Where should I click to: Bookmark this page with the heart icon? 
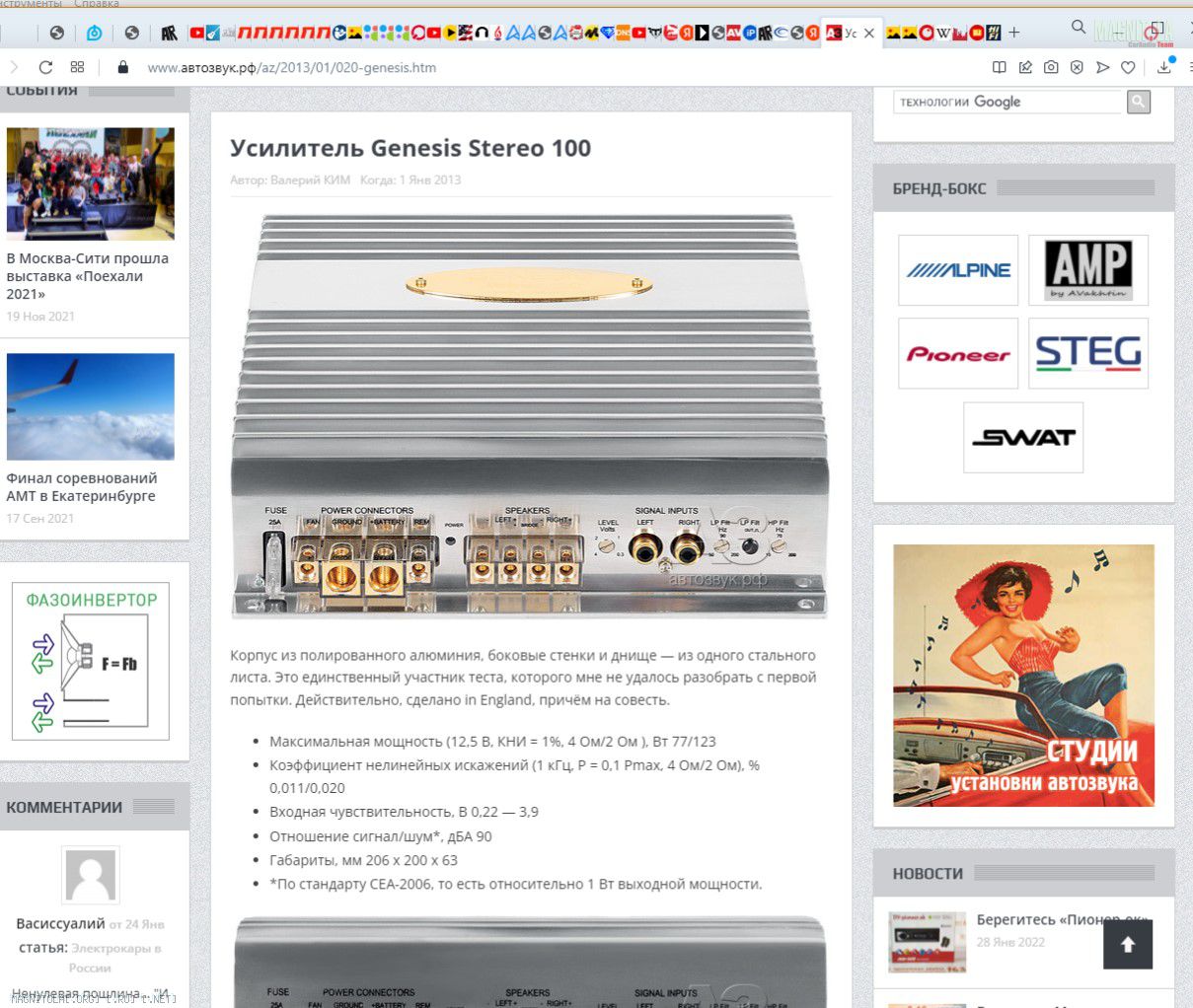pos(1128,67)
